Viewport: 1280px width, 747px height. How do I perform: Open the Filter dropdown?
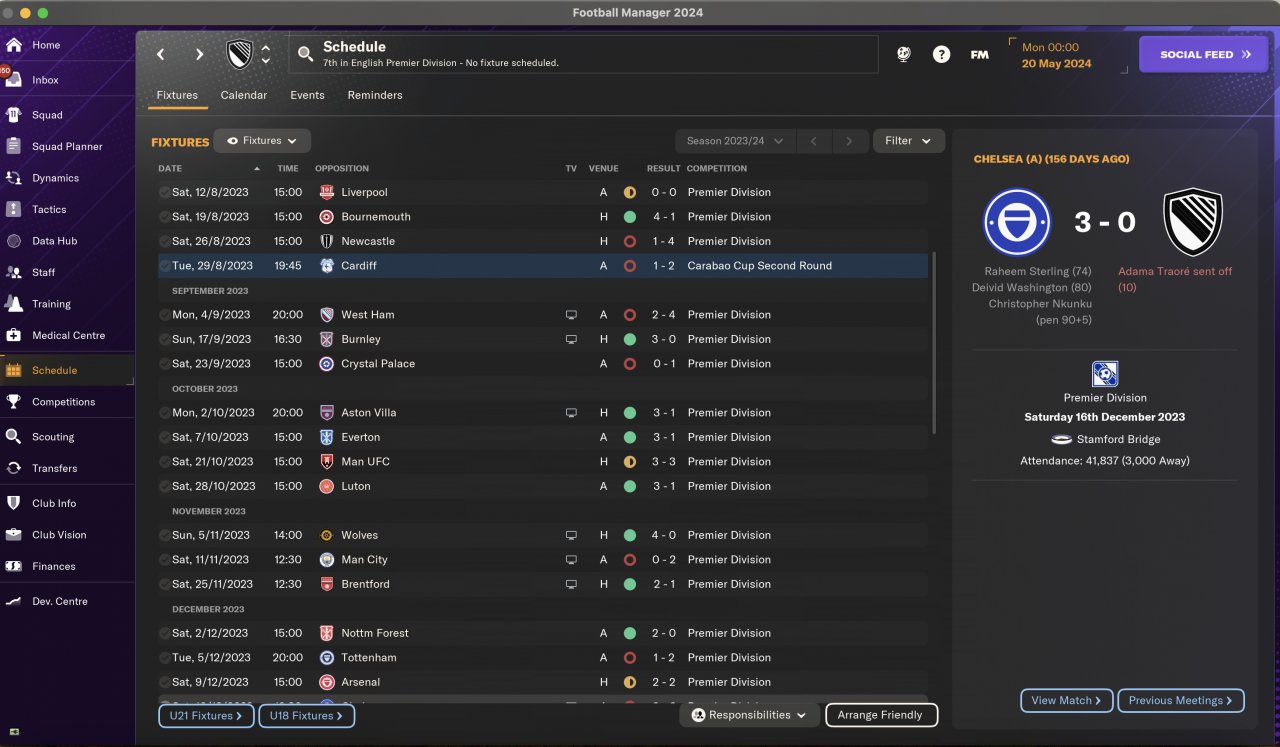909,141
